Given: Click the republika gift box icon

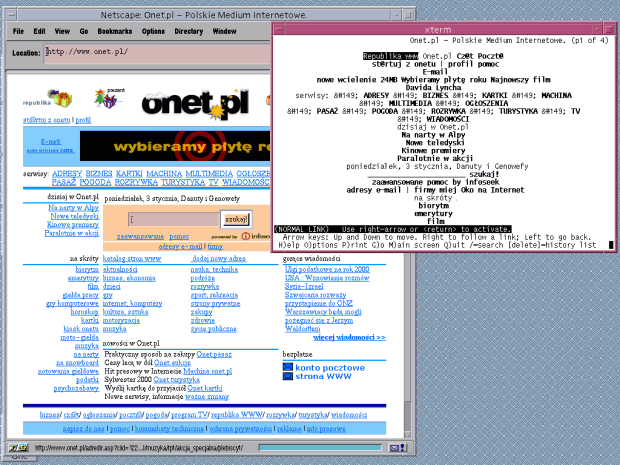Looking at the screenshot, I should pos(60,98).
